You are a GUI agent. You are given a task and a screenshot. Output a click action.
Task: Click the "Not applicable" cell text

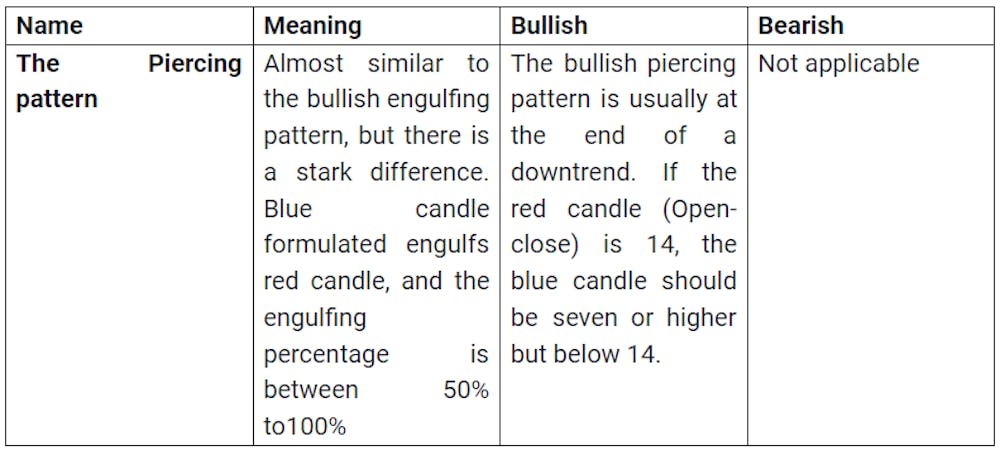point(838,64)
